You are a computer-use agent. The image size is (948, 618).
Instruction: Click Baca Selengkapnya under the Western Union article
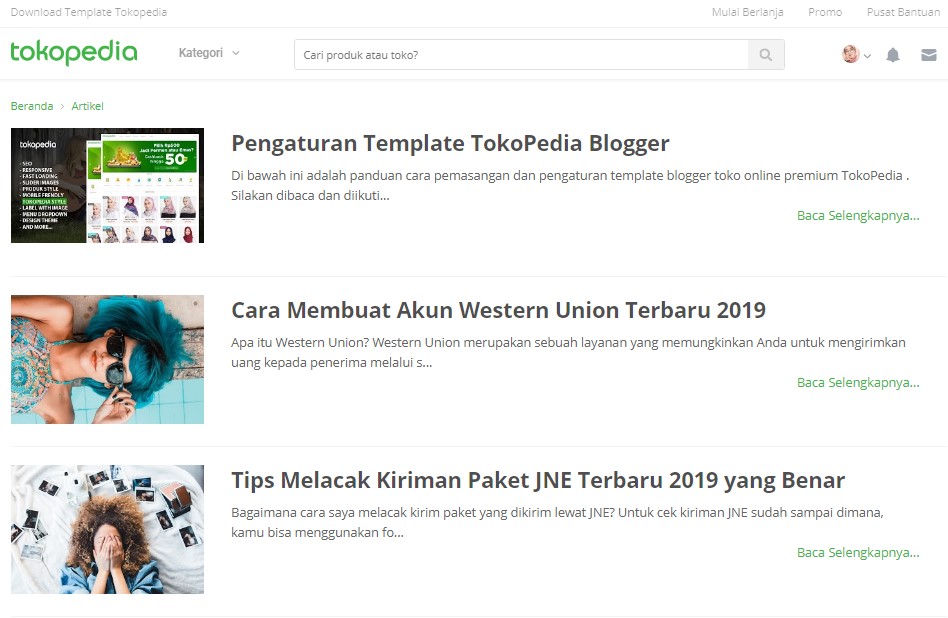859,382
